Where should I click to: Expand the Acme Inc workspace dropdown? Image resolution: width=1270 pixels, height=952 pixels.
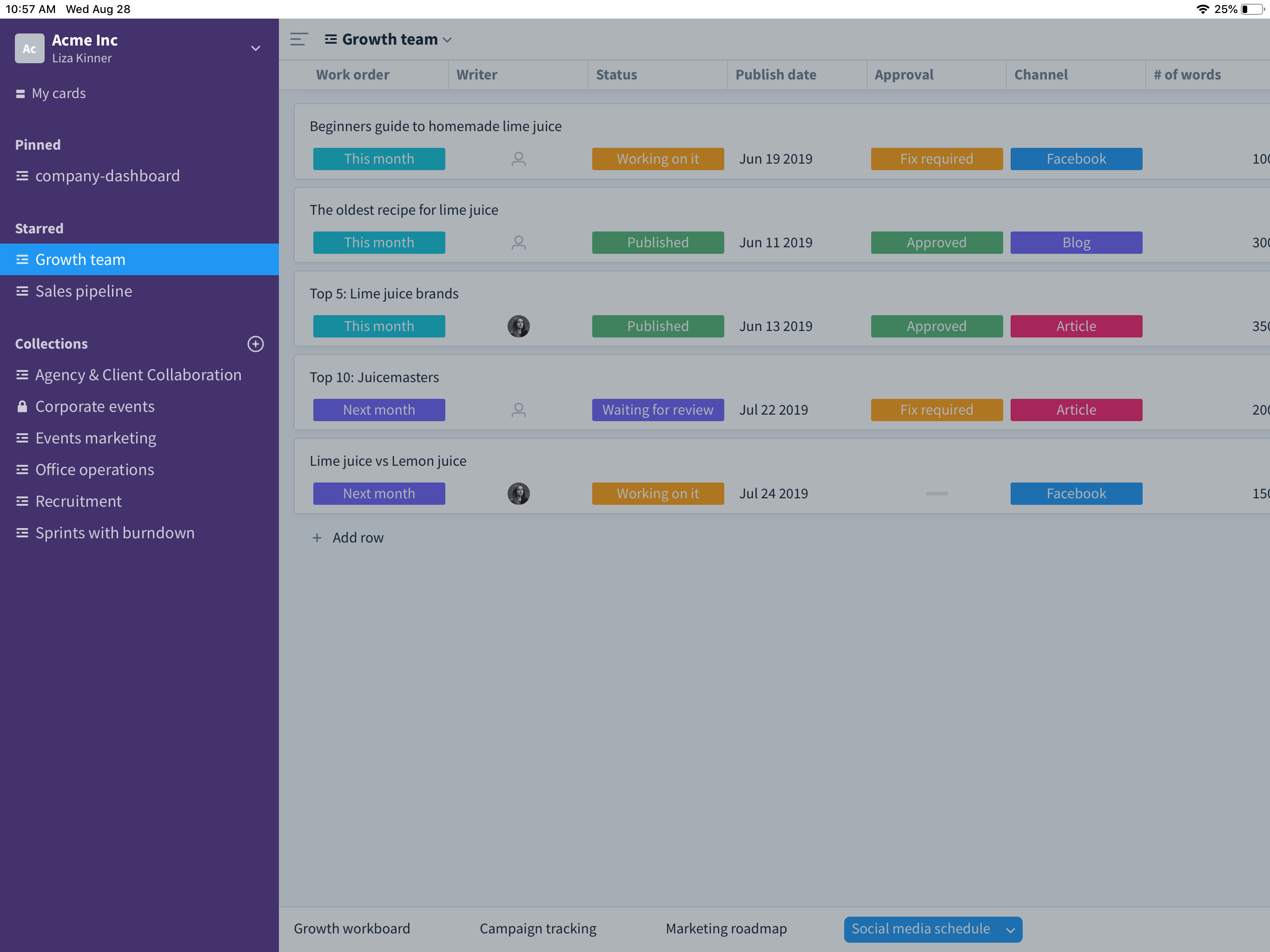tap(255, 48)
